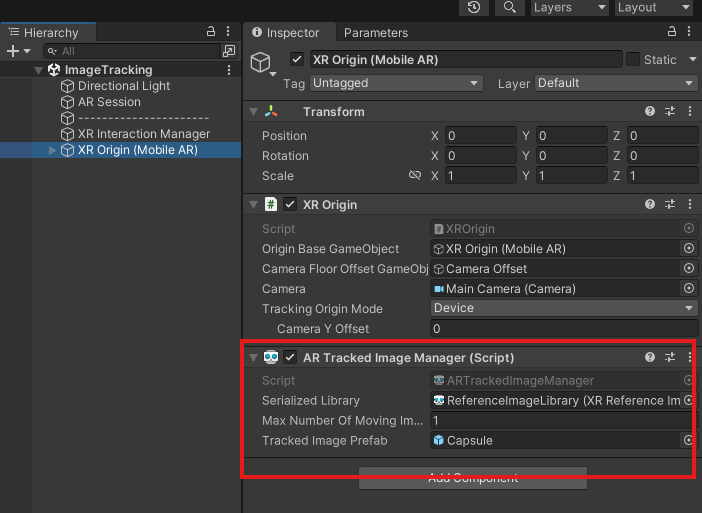Focus the Hierarchy search field
This screenshot has width=702, height=513.
[x=132, y=51]
